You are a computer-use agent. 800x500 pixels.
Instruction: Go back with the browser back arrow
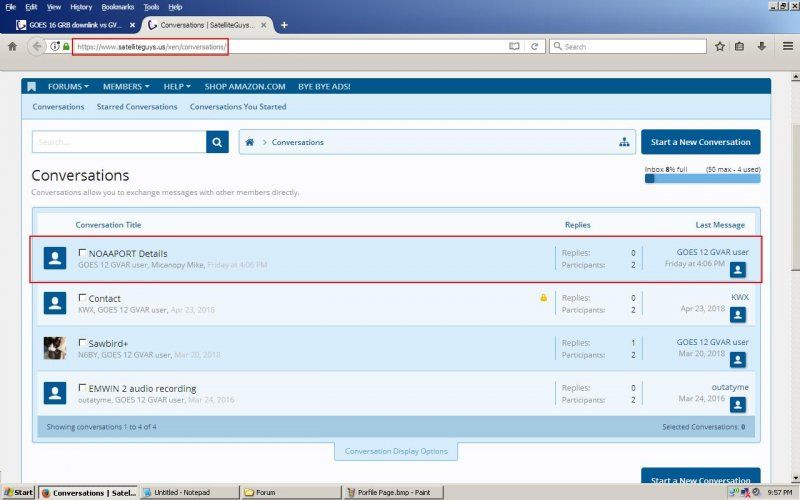coord(36,46)
